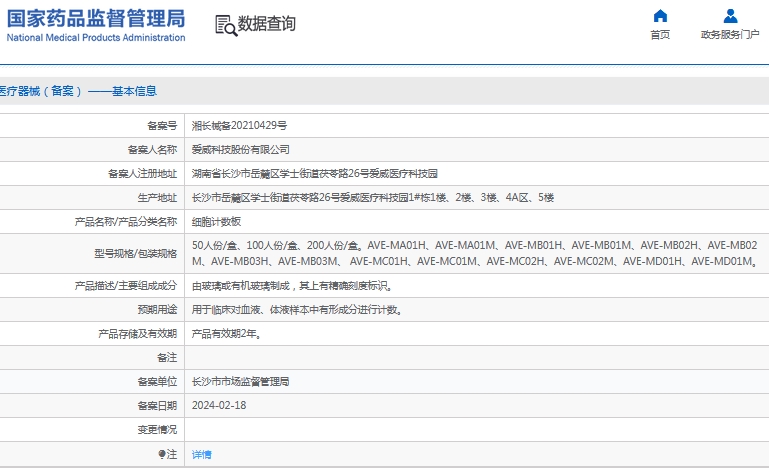Click the 型号规格/包装规格 label
Image resolution: width=769 pixels, height=473 pixels.
click(x=136, y=254)
